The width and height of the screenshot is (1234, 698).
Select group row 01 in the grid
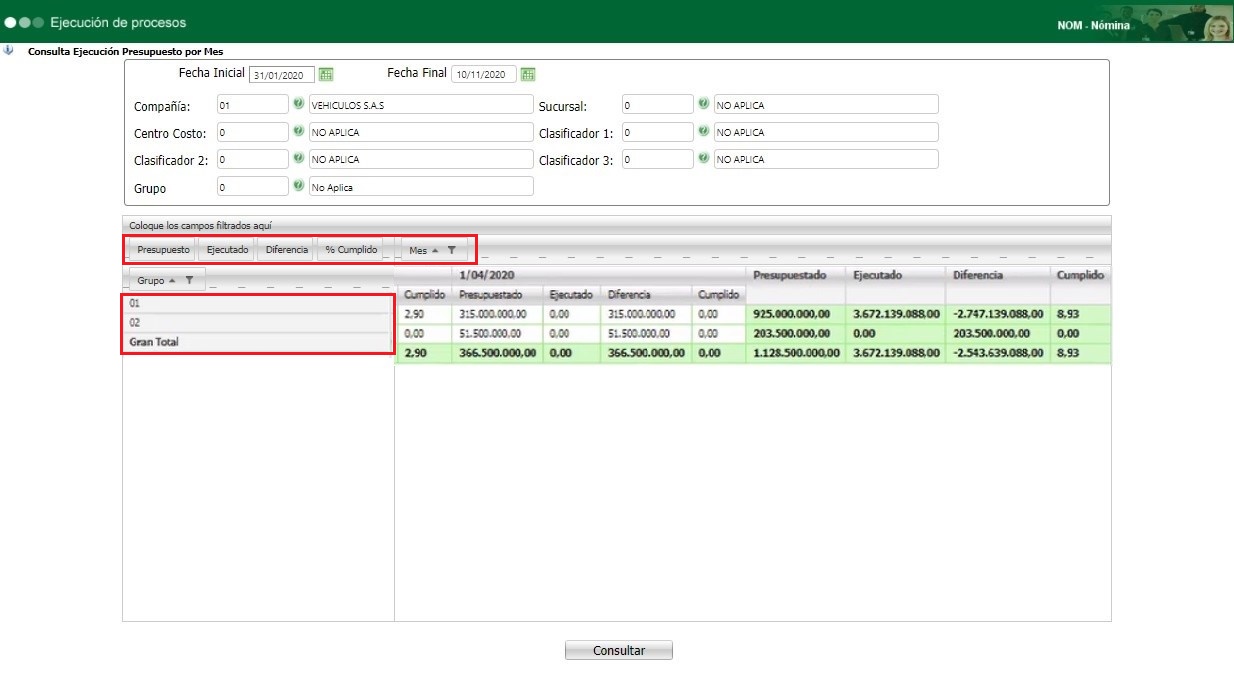256,302
